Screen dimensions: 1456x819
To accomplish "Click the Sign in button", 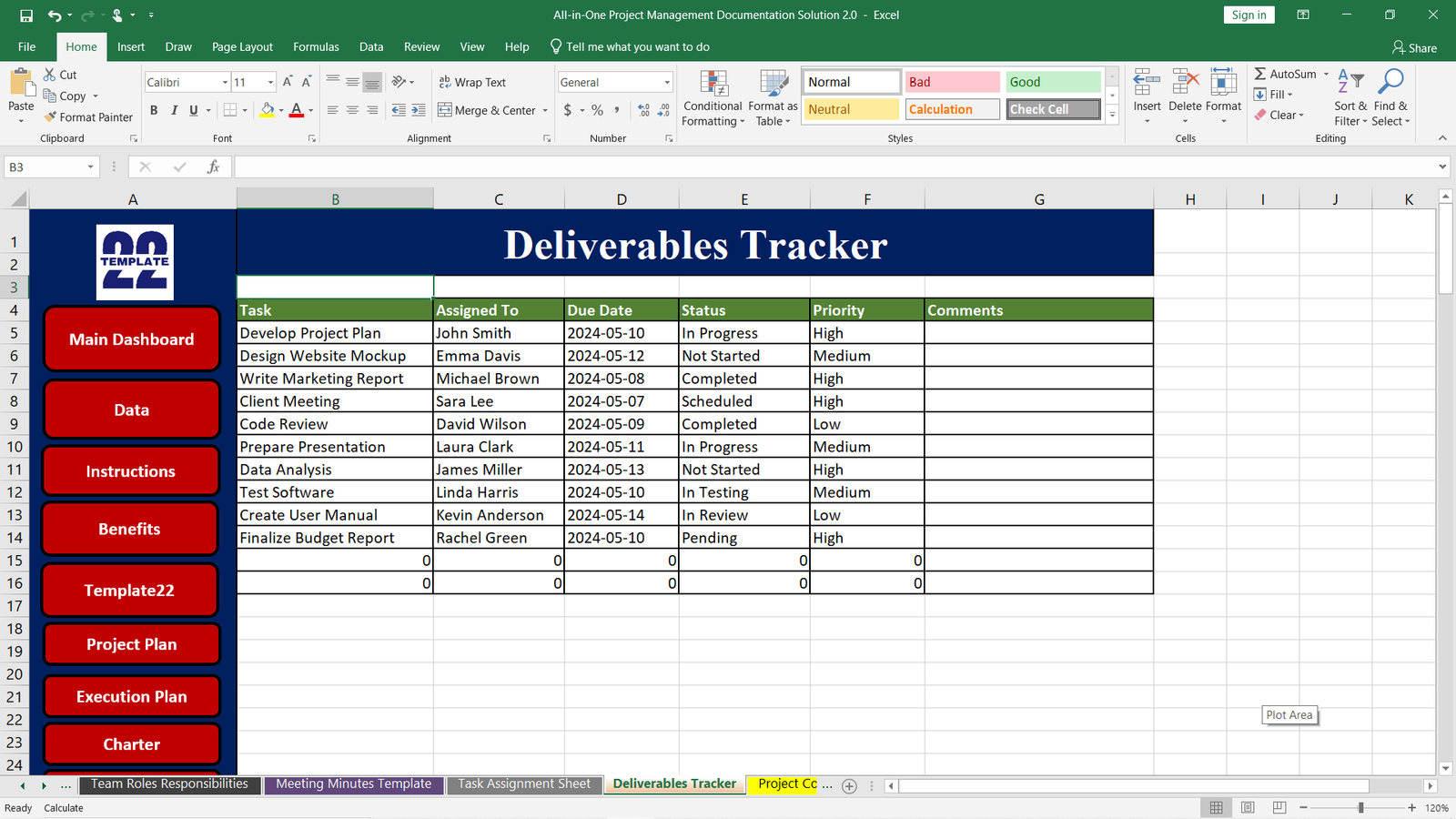I will coord(1249,15).
